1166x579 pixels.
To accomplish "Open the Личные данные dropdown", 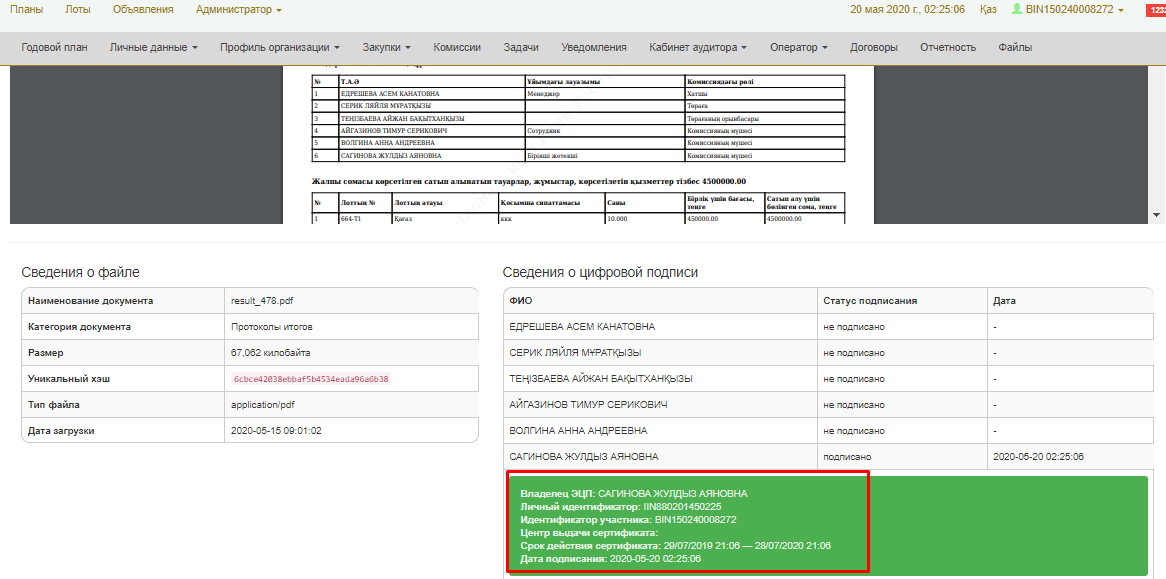I will tap(153, 47).
